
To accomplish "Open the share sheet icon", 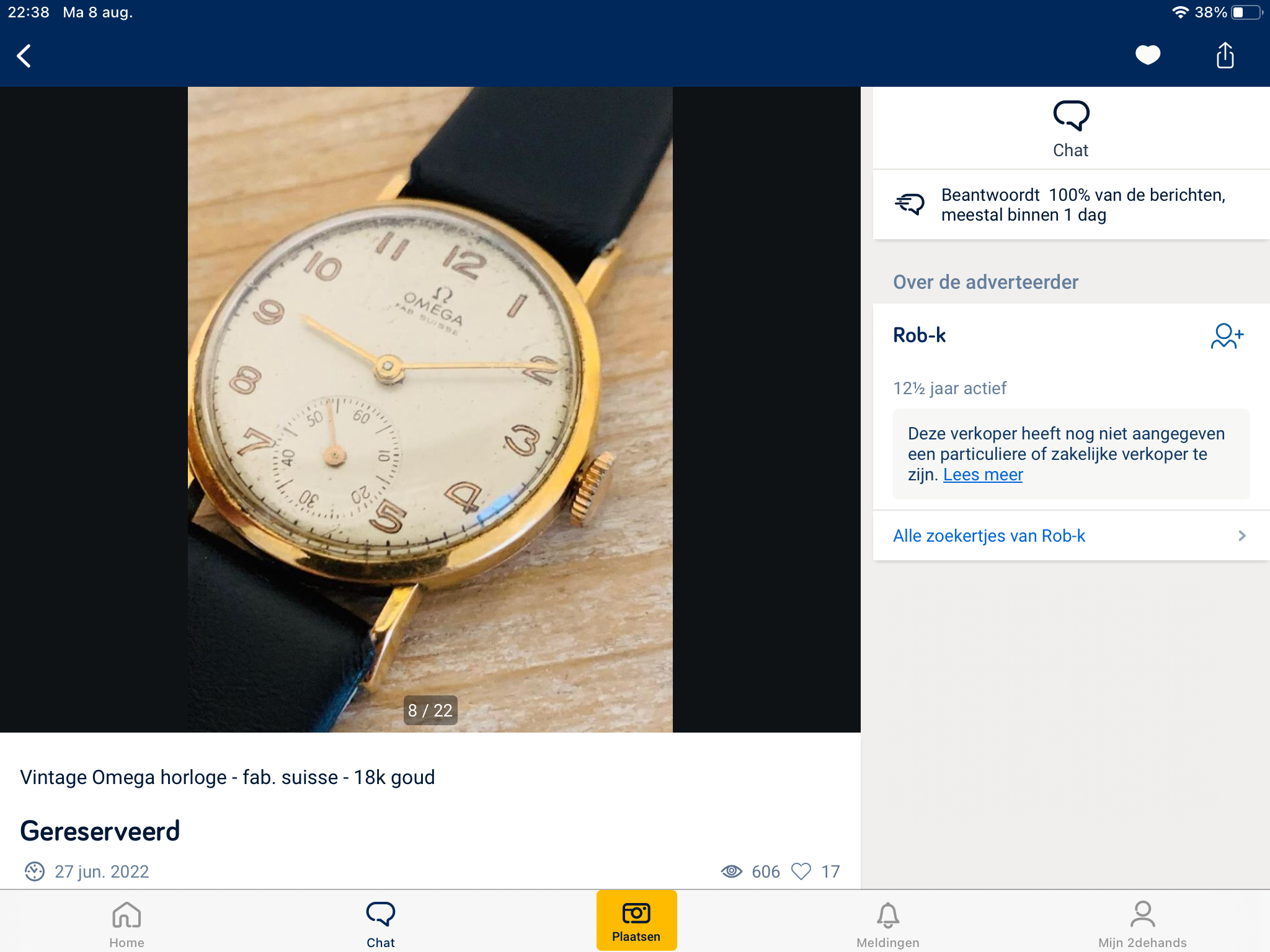I will click(1225, 55).
